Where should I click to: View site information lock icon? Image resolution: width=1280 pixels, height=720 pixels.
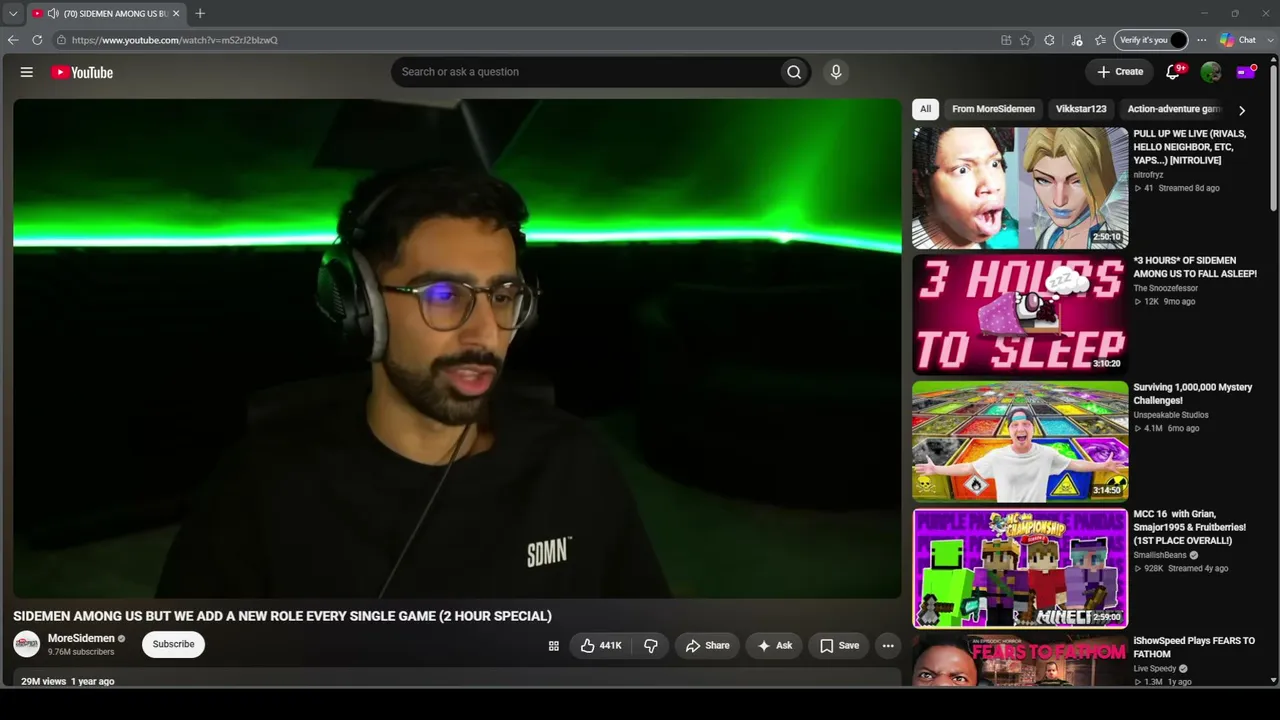pyautogui.click(x=61, y=40)
